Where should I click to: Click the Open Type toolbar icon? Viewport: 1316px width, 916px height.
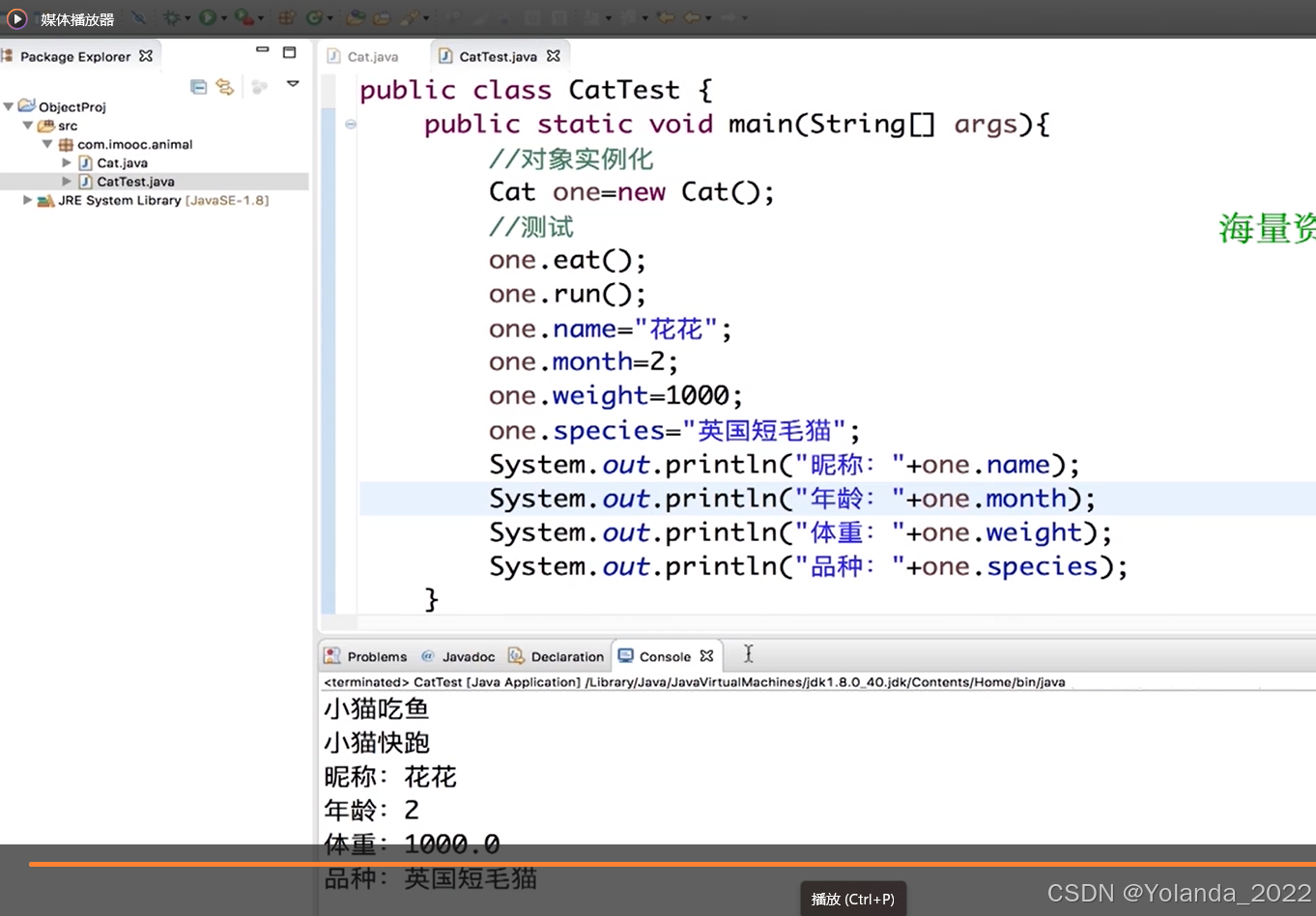coord(356,17)
